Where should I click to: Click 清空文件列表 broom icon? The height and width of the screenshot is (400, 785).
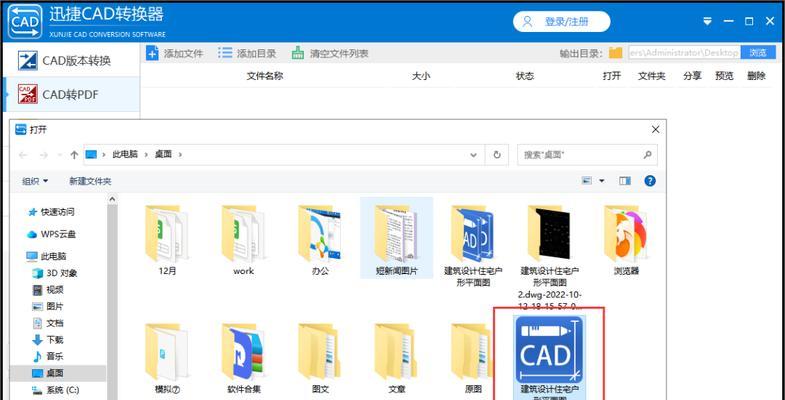click(298, 53)
